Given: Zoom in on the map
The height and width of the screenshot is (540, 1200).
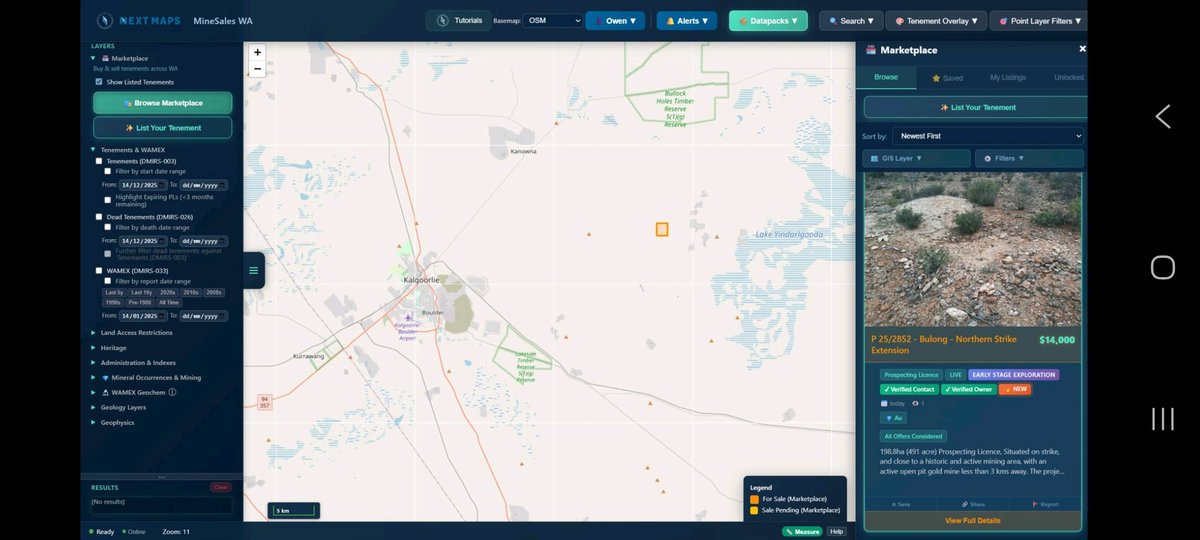Looking at the screenshot, I should point(258,52).
